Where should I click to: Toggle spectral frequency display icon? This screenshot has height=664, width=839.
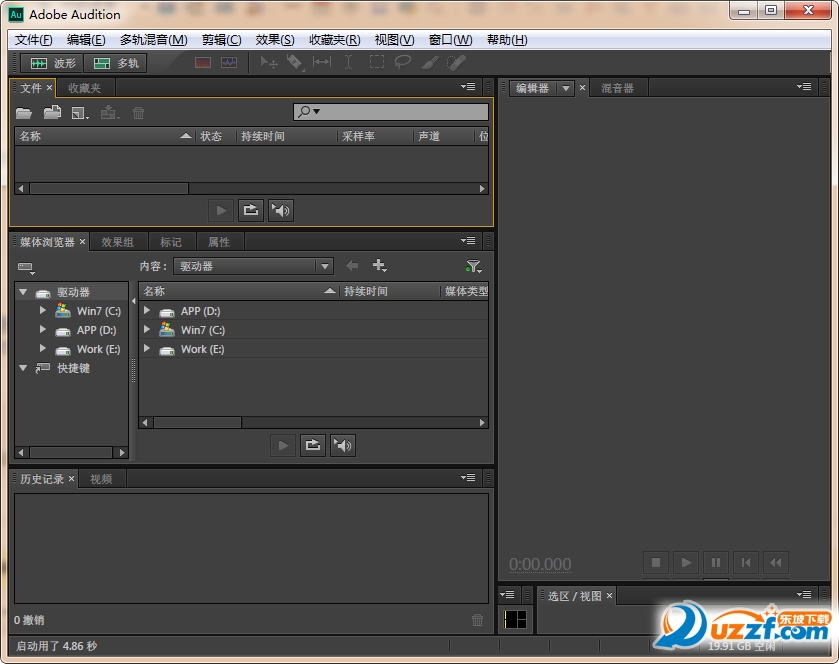point(203,63)
